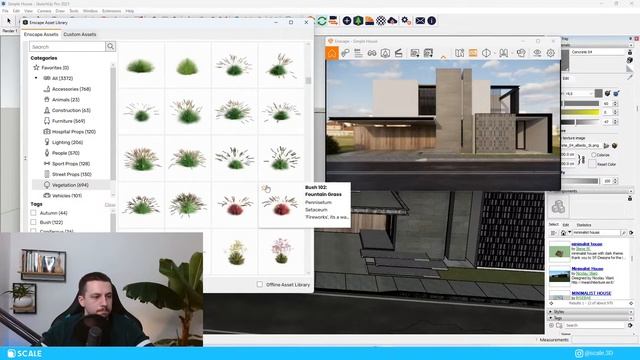This screenshot has height=360, width=640.
Task: Select the SketchUp arrow Select tool
Action: pos(9,21)
